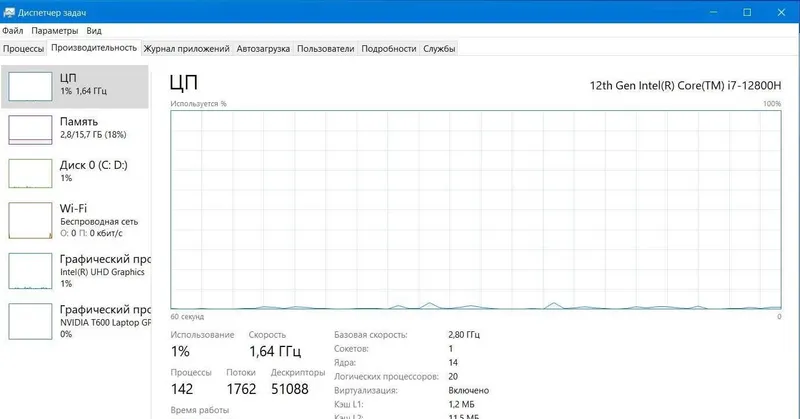The height and width of the screenshot is (419, 800).
Task: Click the Кэш L1 1,2 МБ value
Action: point(461,404)
